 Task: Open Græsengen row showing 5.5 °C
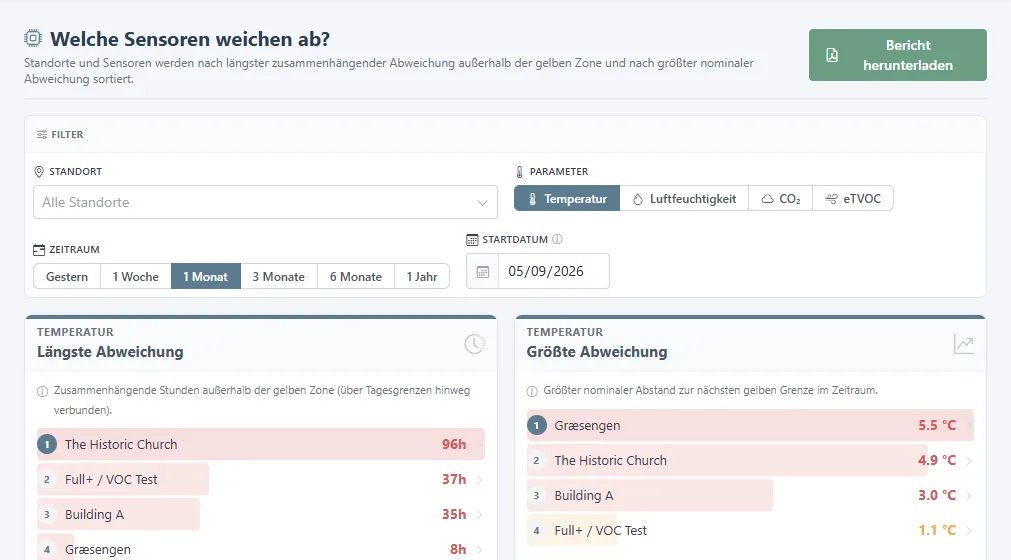[750, 425]
